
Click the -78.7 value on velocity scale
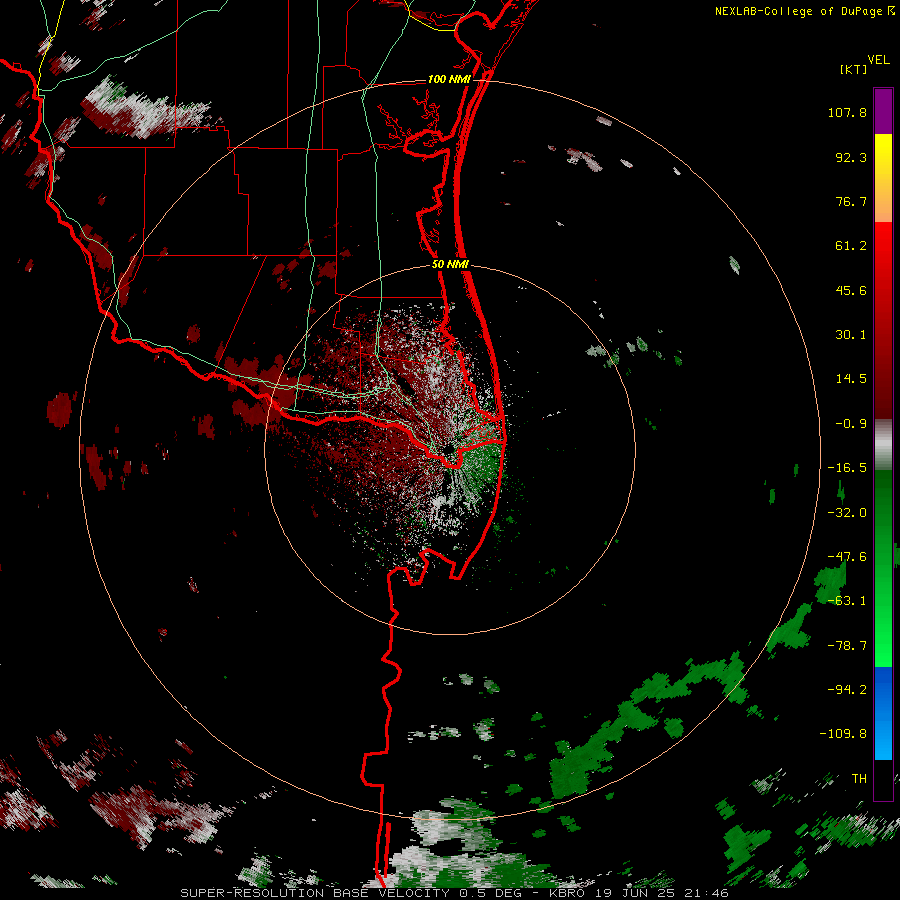tap(847, 646)
